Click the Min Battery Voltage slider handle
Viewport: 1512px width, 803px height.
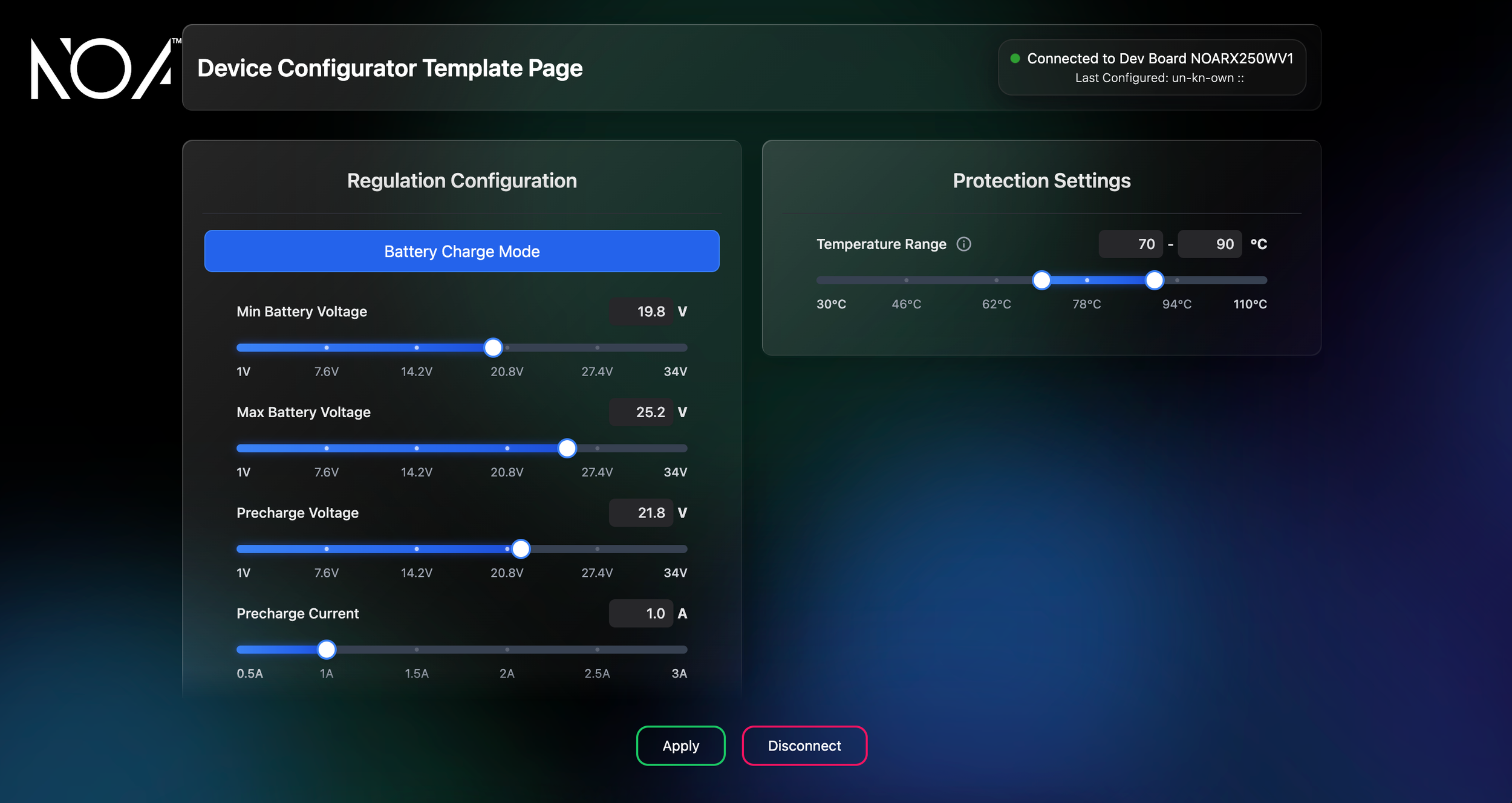(x=493, y=348)
